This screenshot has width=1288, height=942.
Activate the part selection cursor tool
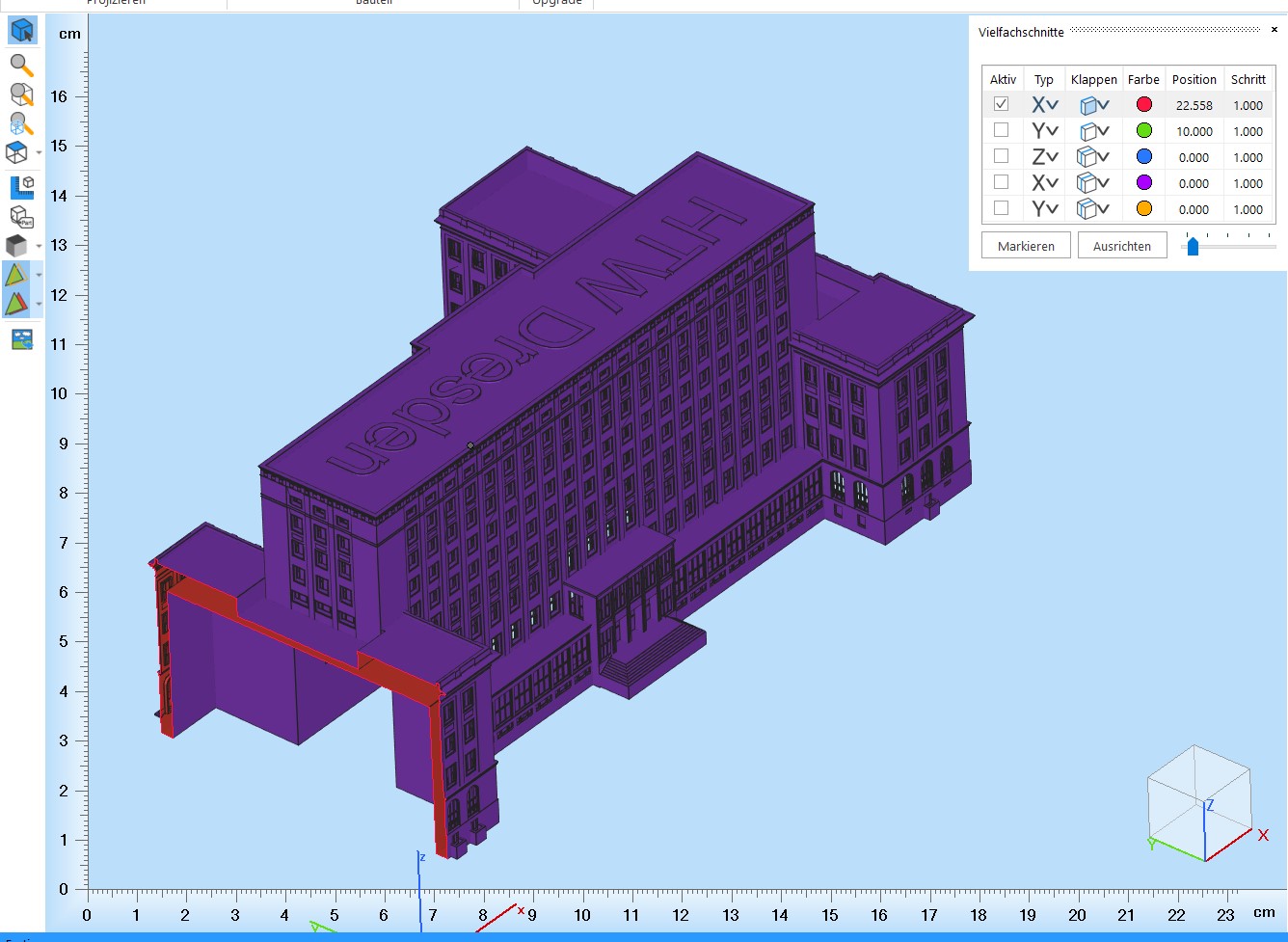click(21, 31)
